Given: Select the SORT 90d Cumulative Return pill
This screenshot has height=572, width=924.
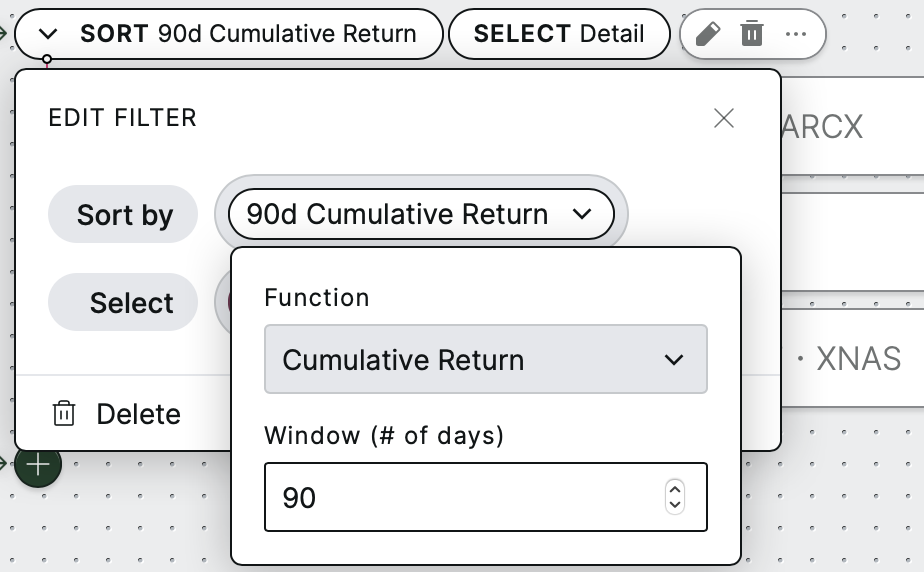Looking at the screenshot, I should [x=229, y=34].
